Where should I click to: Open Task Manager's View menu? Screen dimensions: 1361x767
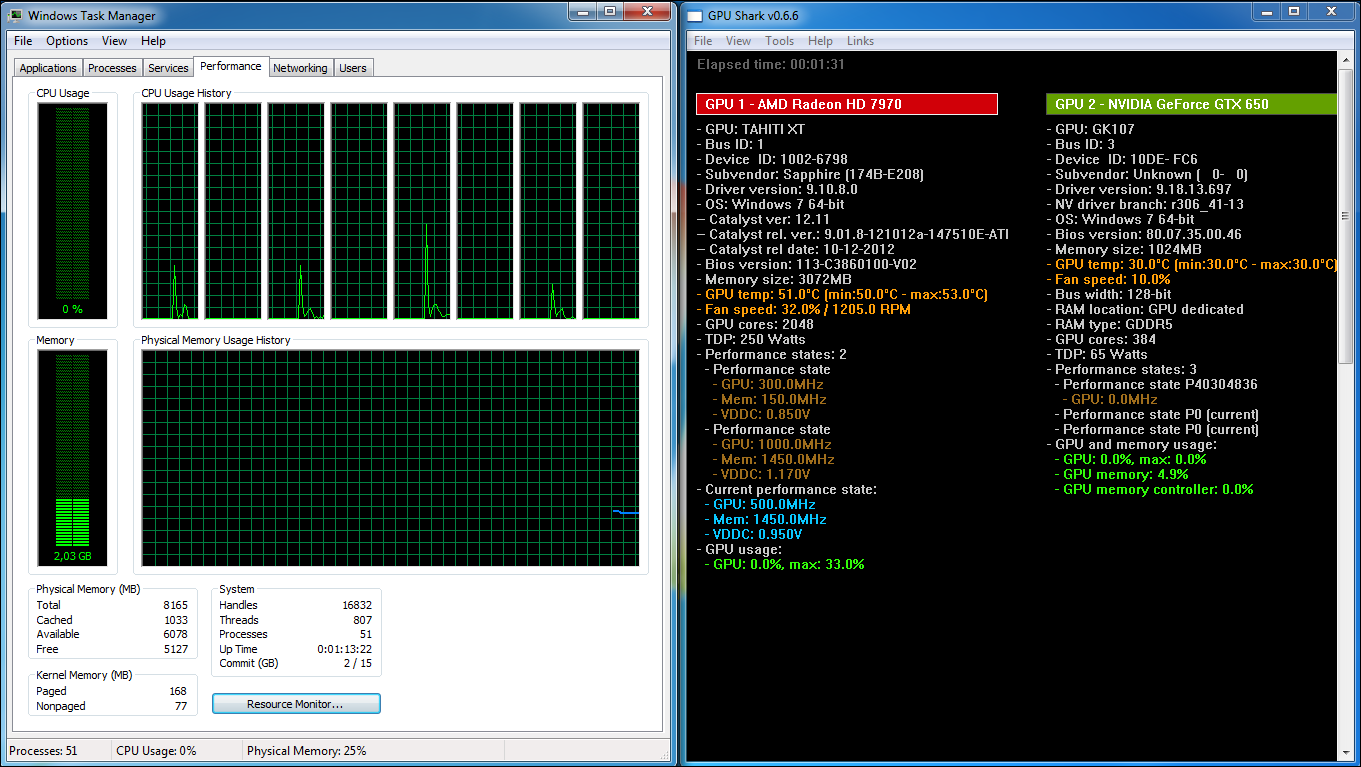click(x=114, y=41)
